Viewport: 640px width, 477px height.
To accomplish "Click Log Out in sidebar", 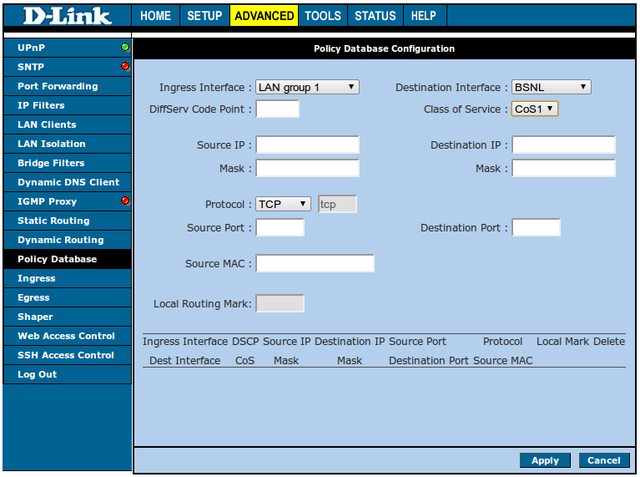I will pyautogui.click(x=67, y=374).
